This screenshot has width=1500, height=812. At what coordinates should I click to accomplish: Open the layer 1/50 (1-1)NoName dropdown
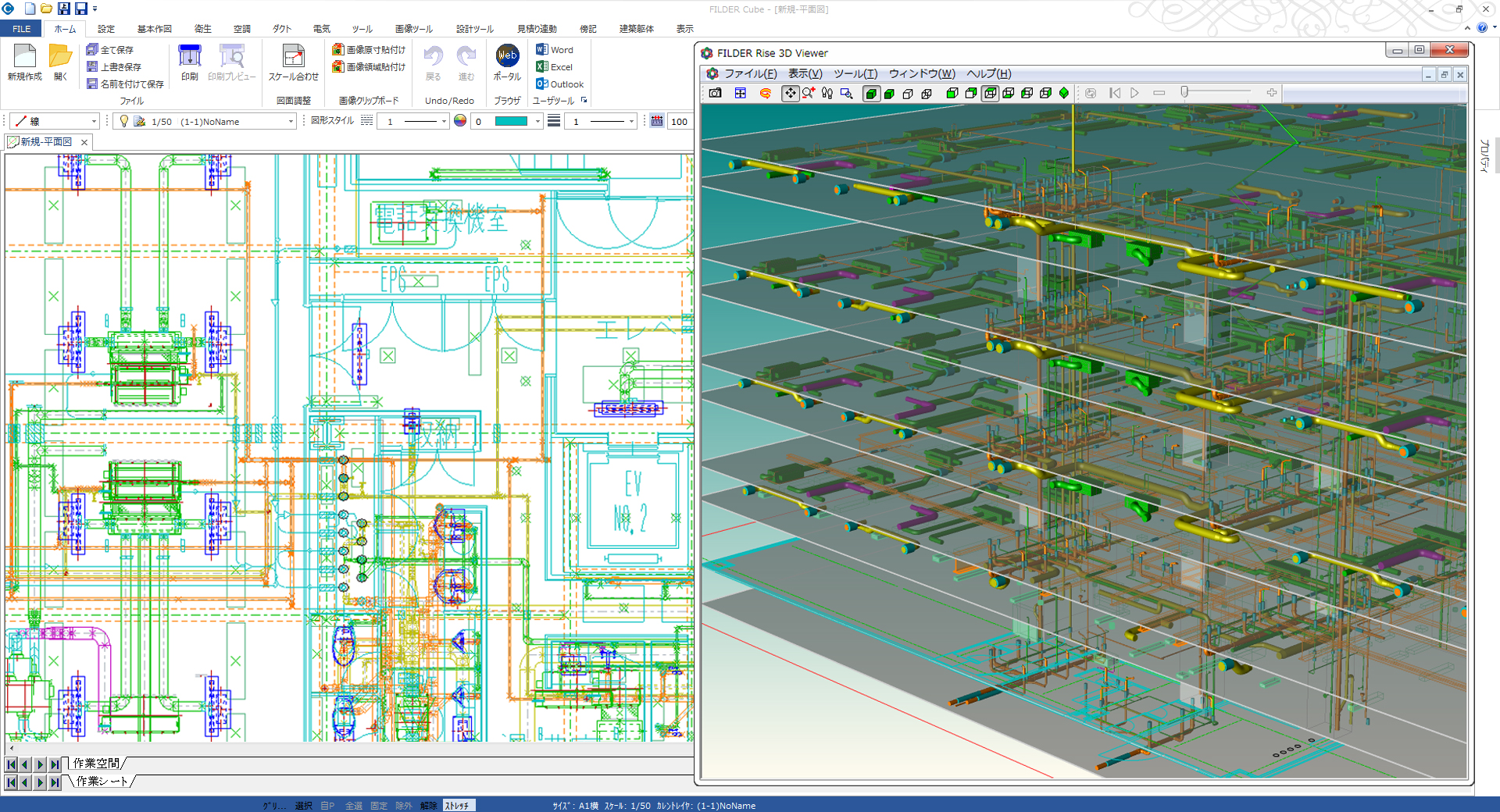pos(291,122)
